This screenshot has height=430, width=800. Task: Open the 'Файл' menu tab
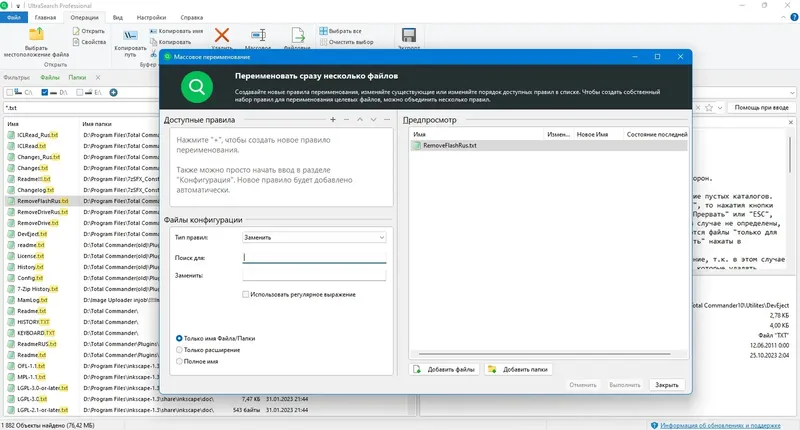(x=14, y=17)
